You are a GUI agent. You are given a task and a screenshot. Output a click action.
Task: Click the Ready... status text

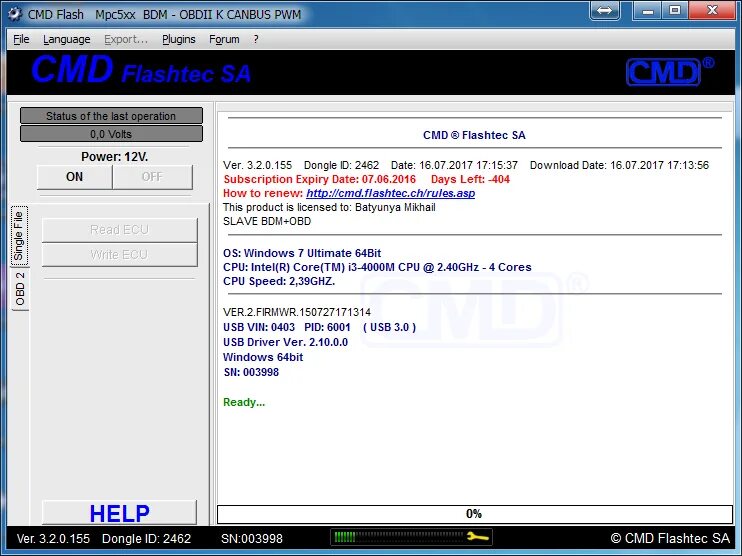tap(244, 402)
